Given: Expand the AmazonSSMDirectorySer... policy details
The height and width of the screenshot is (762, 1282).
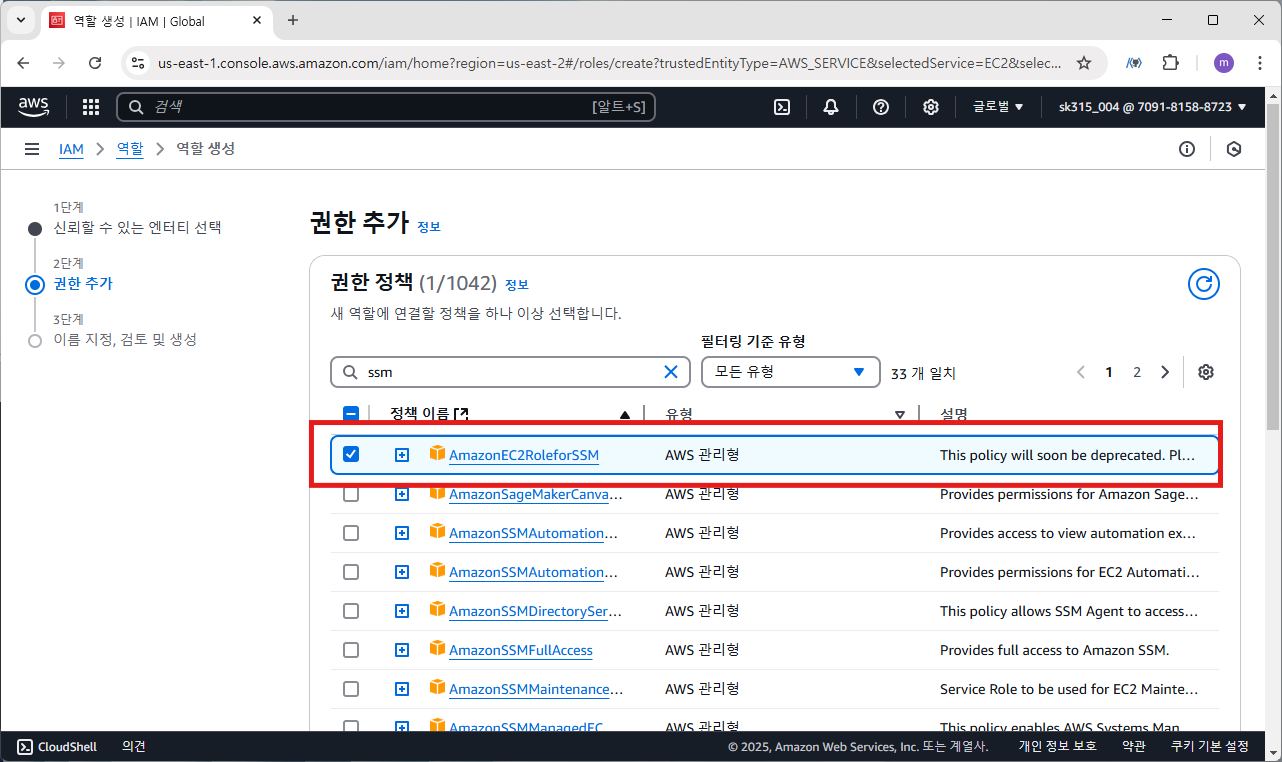Looking at the screenshot, I should point(402,611).
